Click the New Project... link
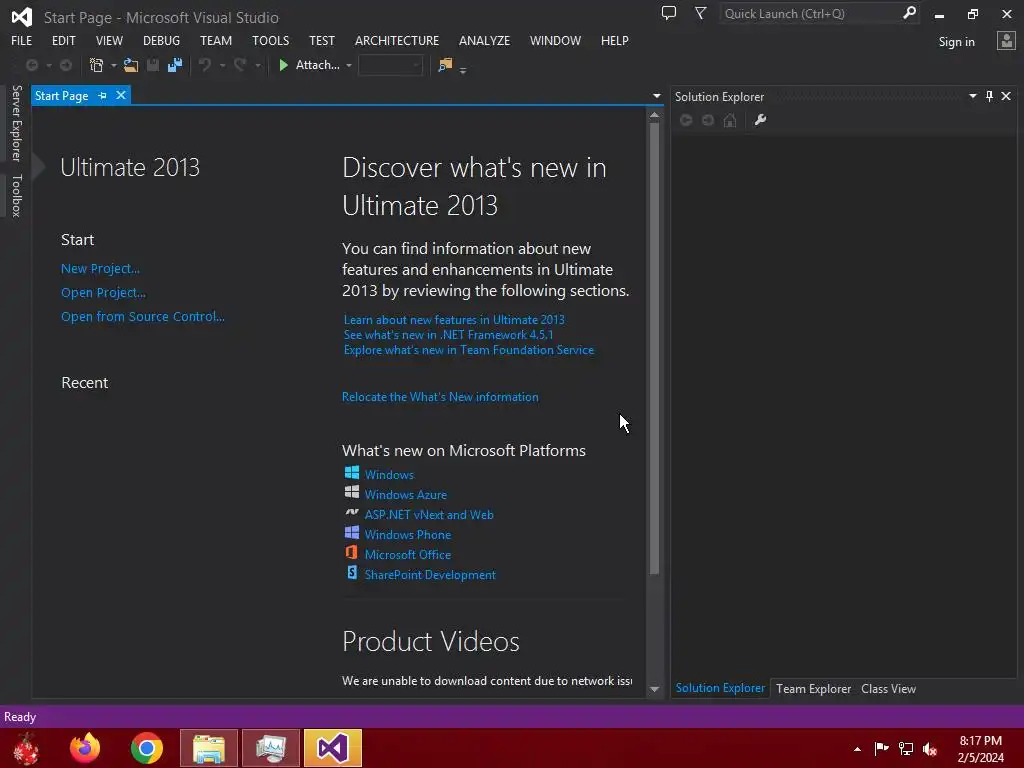 point(100,268)
